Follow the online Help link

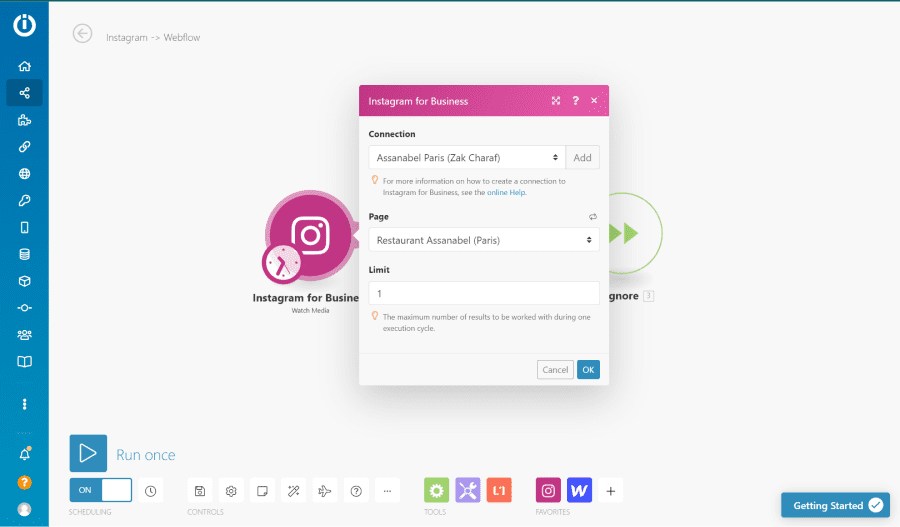click(506, 192)
